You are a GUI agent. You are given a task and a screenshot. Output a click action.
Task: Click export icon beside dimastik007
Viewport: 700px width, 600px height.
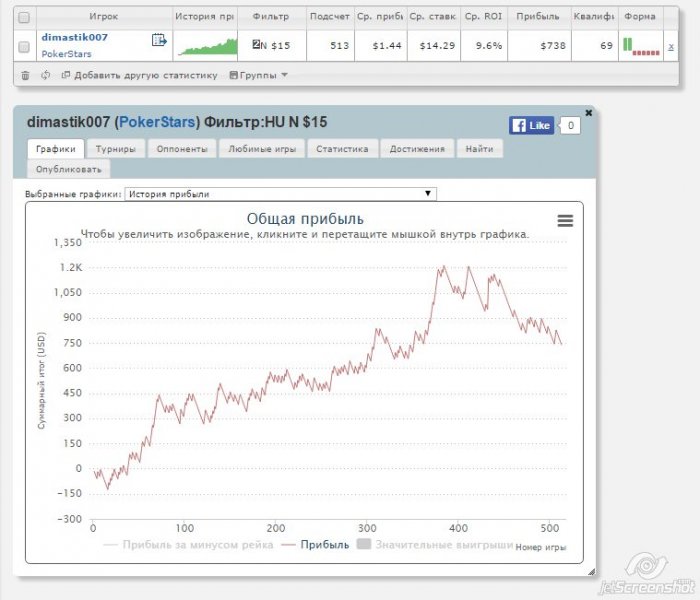tap(159, 40)
